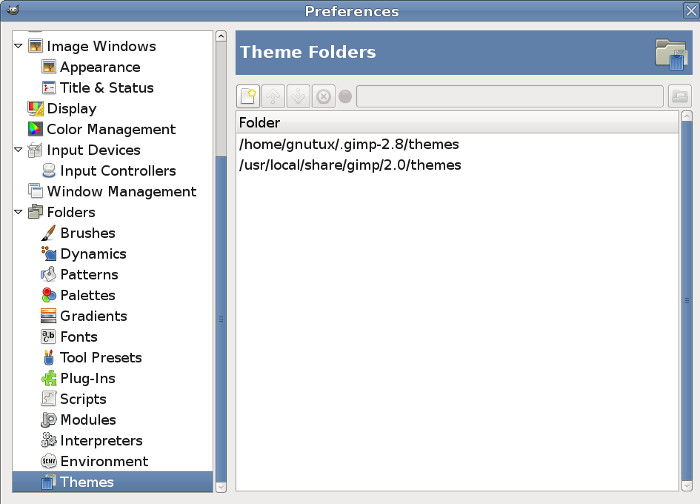
Task: Click the Color Management icon
Action: 35,129
